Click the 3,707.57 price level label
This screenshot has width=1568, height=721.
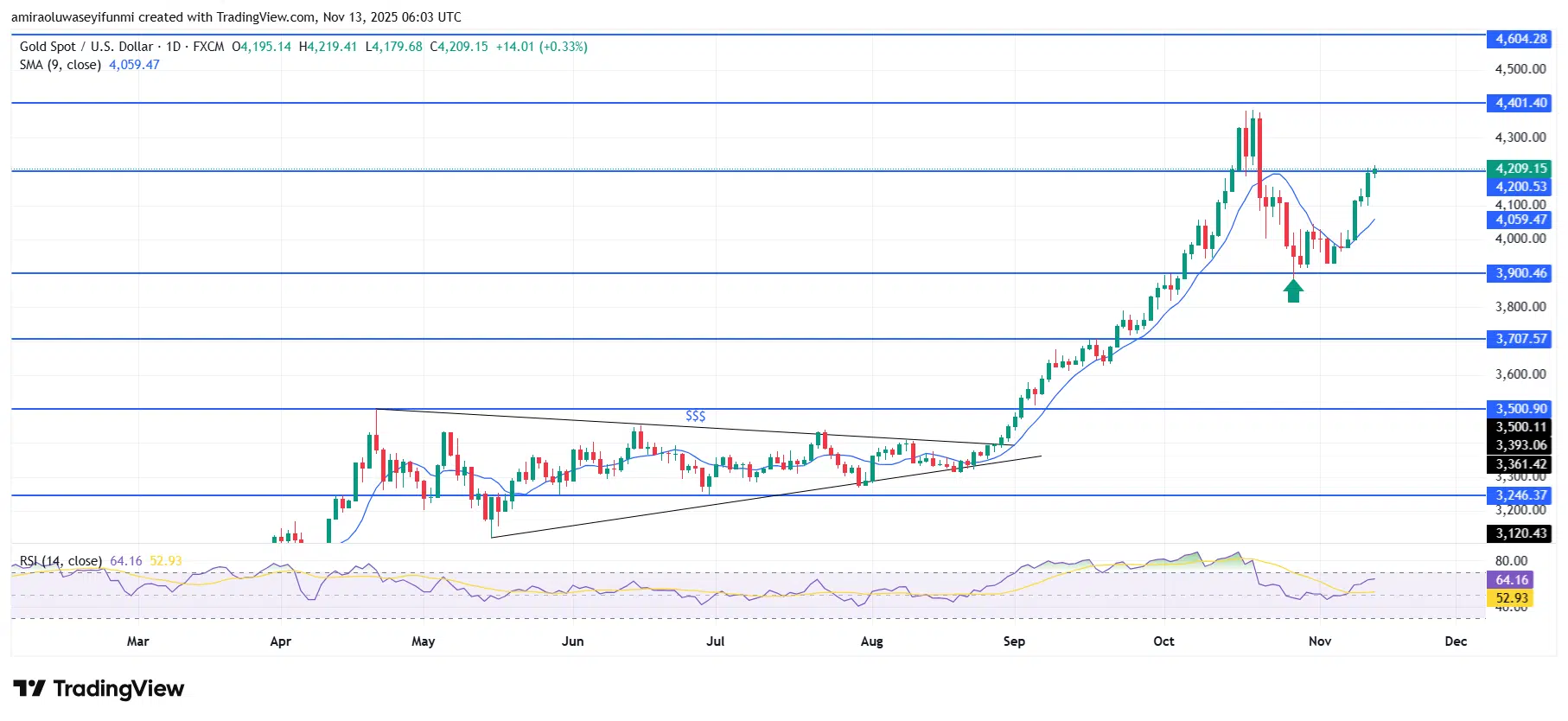[1520, 339]
